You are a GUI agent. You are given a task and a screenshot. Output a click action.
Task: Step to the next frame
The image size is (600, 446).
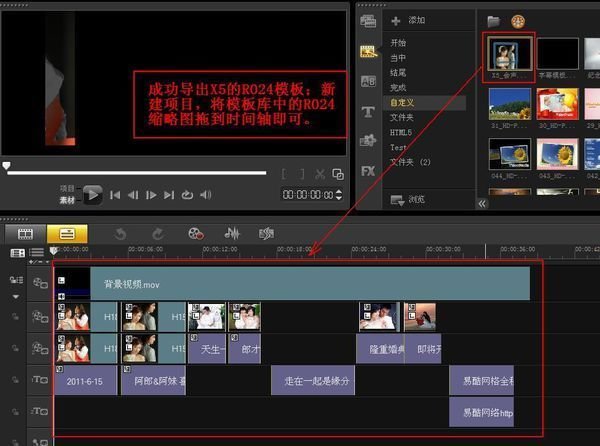click(x=151, y=195)
